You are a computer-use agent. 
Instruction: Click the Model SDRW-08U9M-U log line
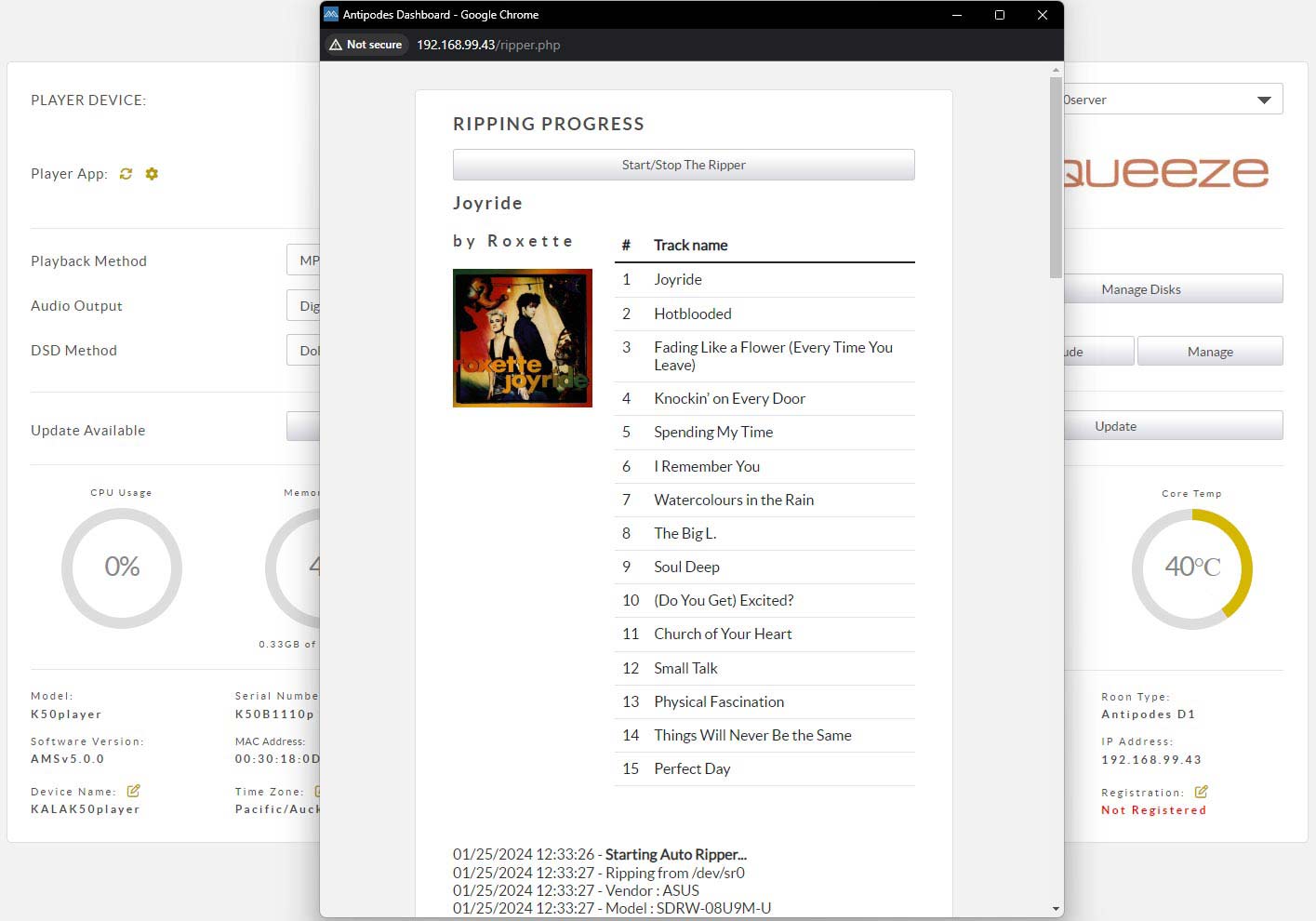(x=612, y=908)
